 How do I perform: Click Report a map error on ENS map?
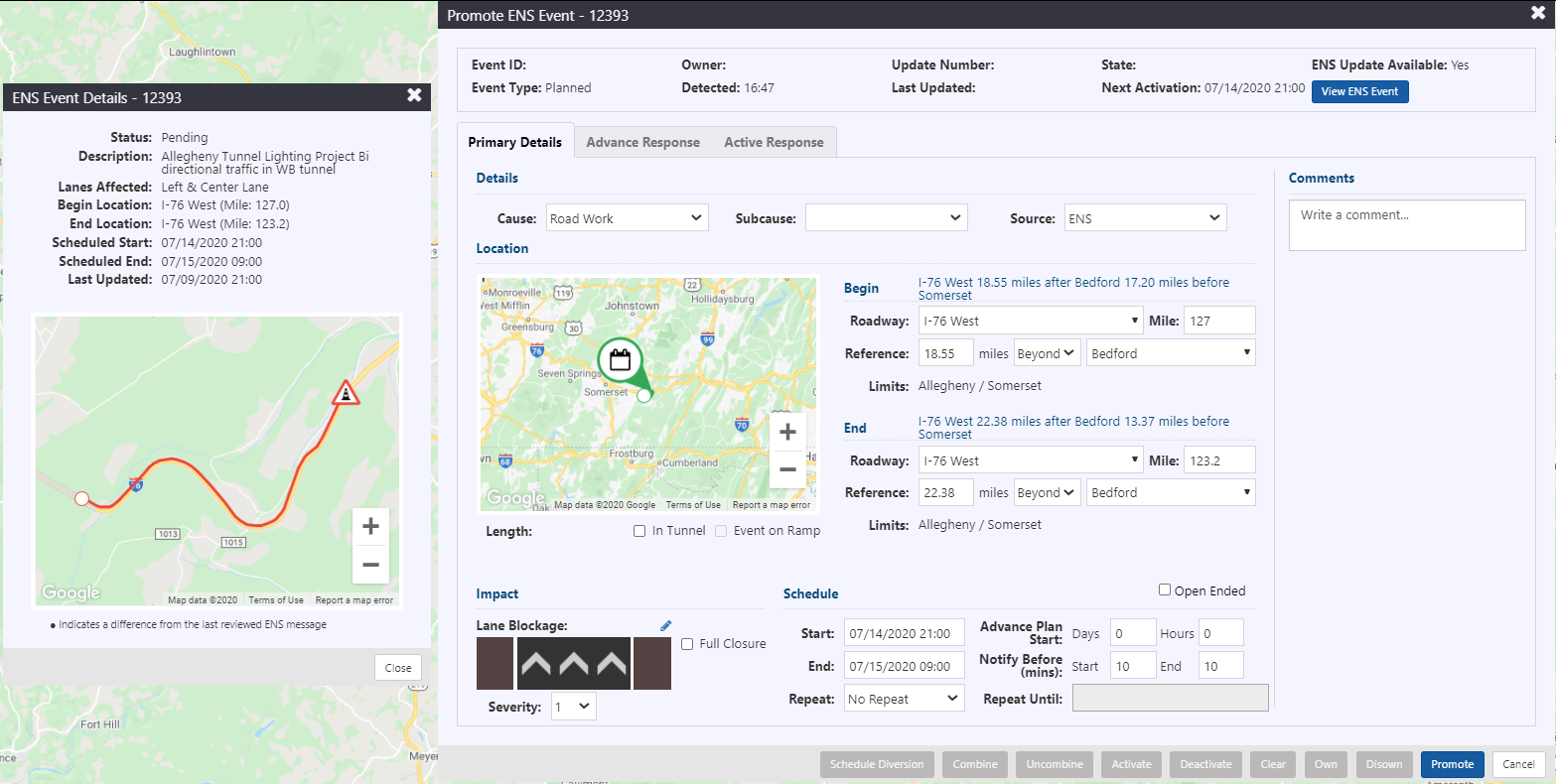[x=354, y=600]
